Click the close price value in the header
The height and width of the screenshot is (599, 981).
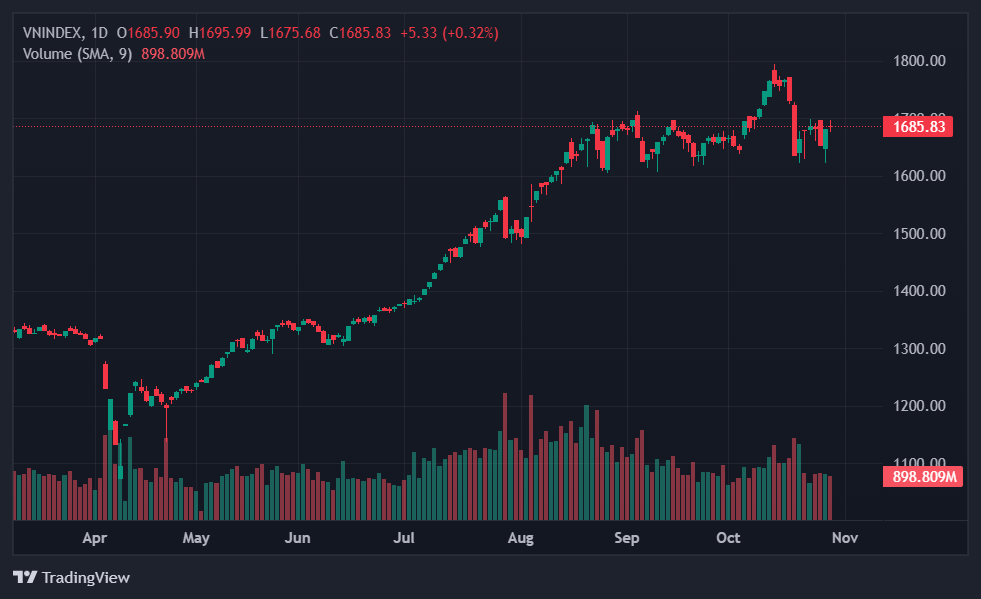tap(365, 33)
